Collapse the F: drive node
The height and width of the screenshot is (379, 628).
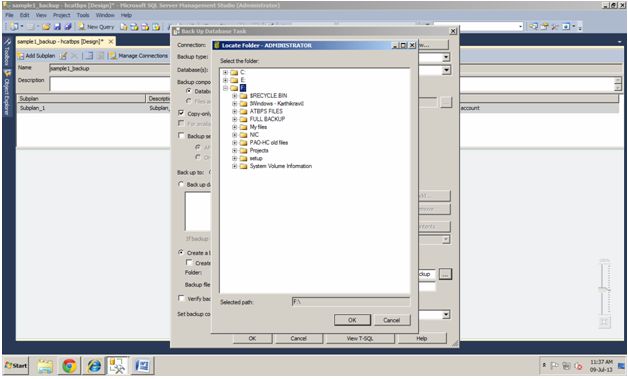click(x=225, y=88)
